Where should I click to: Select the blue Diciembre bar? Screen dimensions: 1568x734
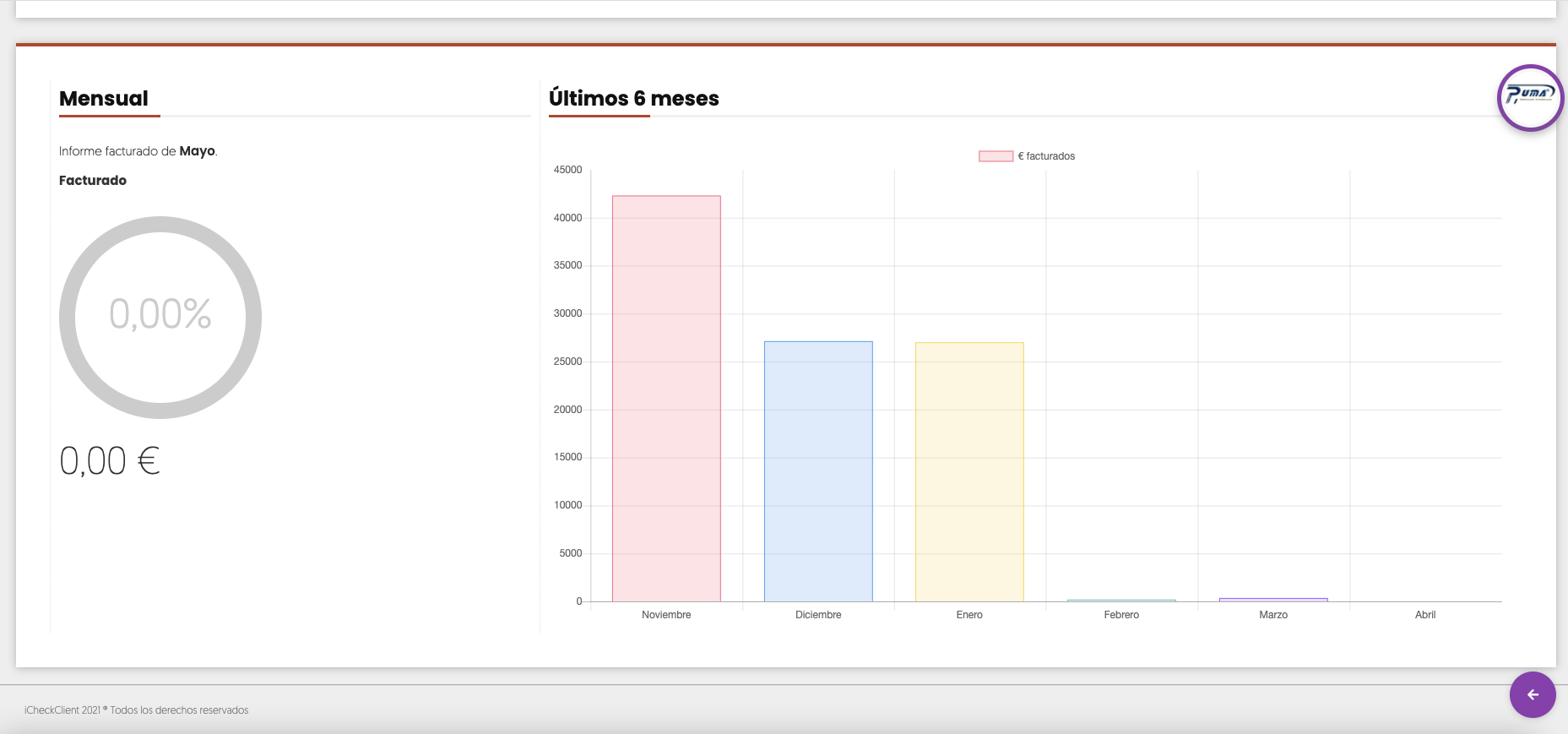[x=818, y=470]
